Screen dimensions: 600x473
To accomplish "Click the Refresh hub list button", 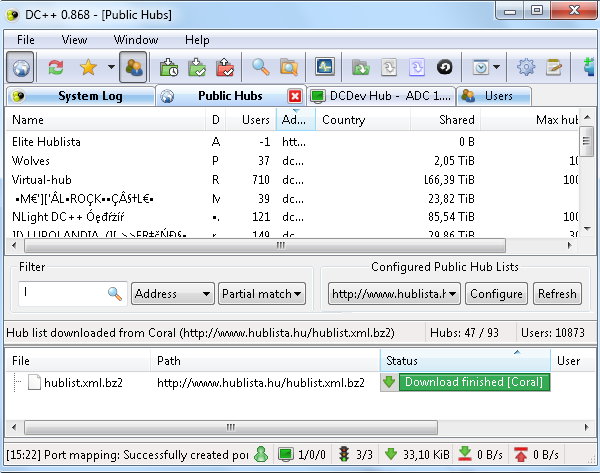I will coord(557,294).
